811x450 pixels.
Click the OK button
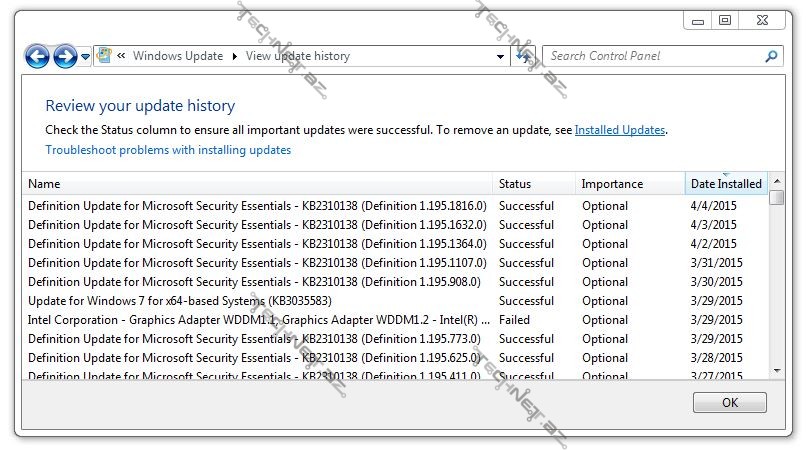[x=729, y=402]
